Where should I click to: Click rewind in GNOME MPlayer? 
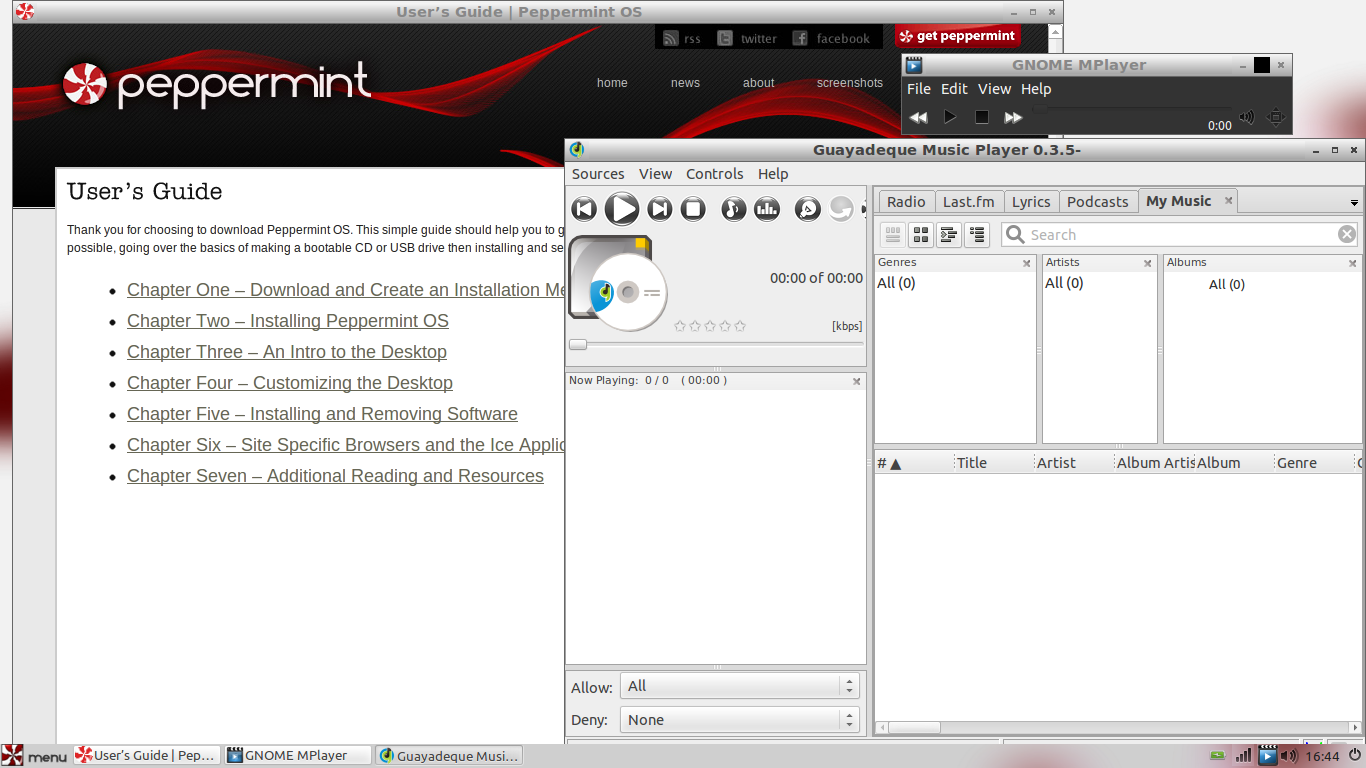[x=918, y=117]
